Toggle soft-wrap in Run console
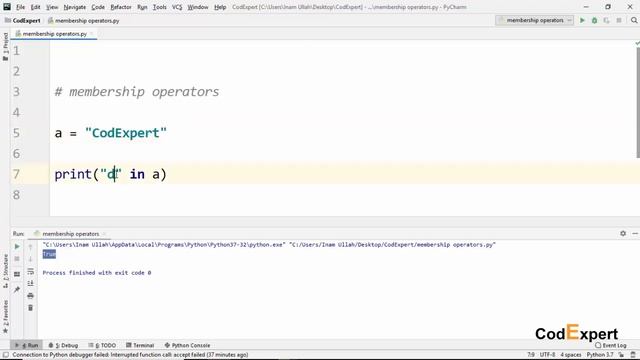640x360 pixels. (31, 271)
